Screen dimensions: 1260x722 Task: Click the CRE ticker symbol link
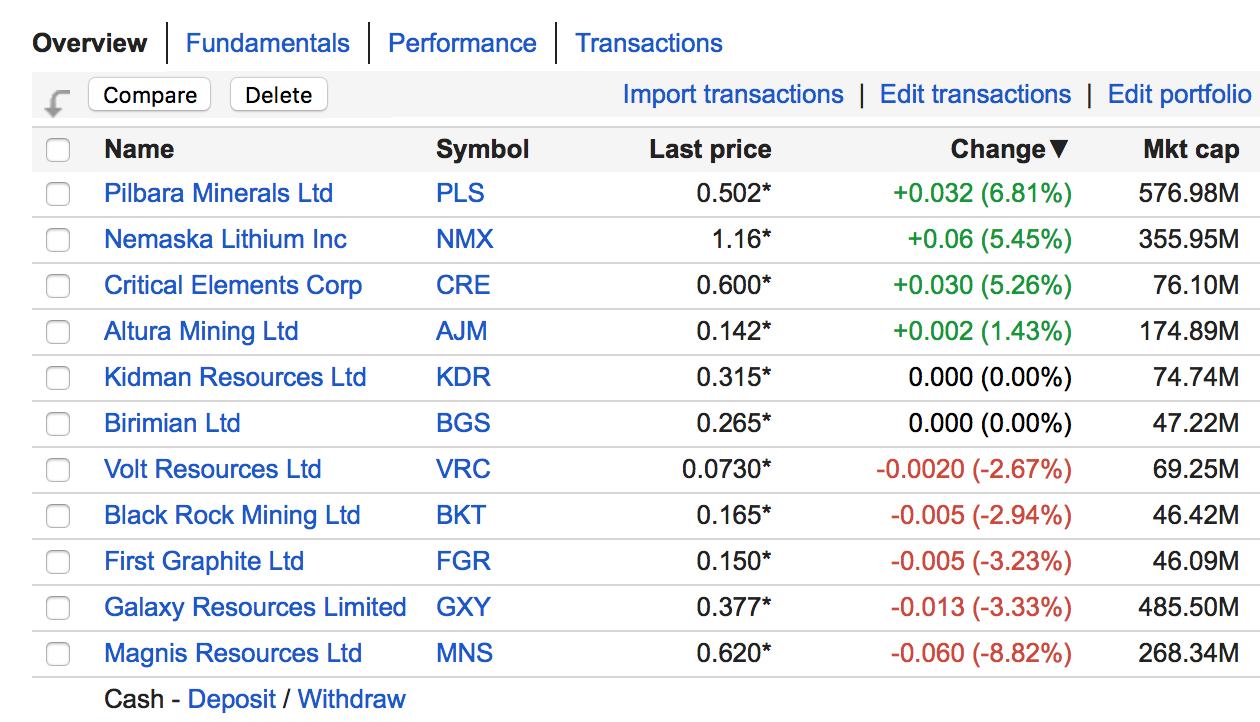click(463, 286)
